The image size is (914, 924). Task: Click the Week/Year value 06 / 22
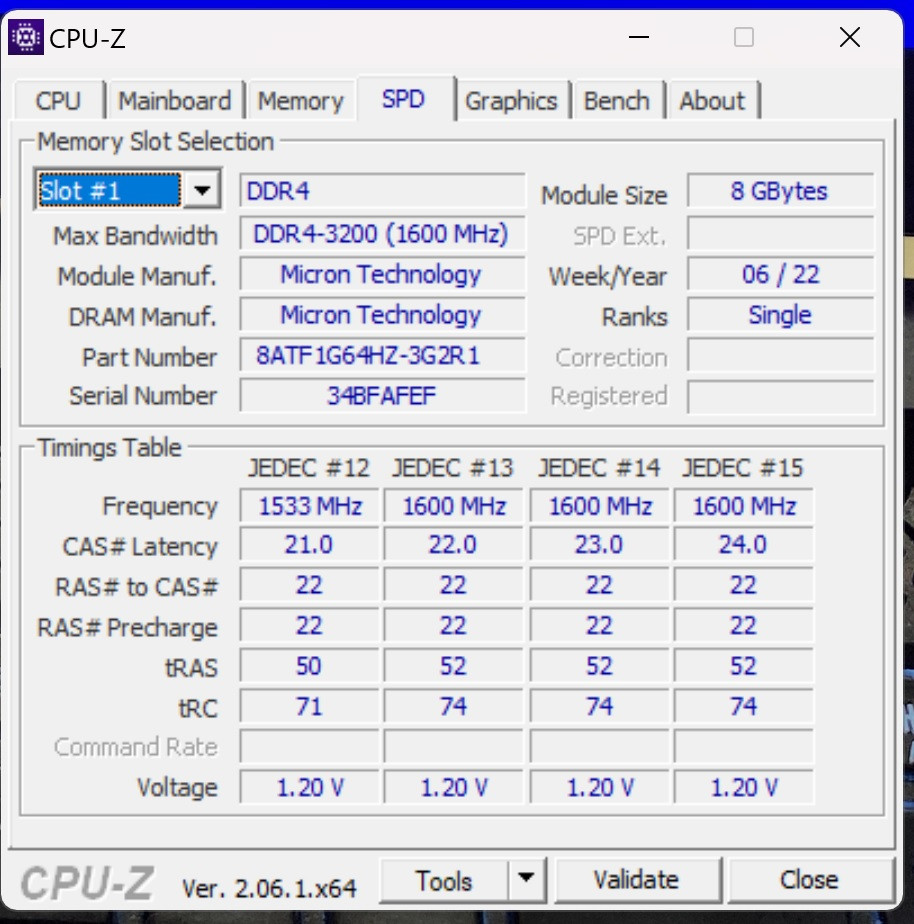tap(780, 274)
